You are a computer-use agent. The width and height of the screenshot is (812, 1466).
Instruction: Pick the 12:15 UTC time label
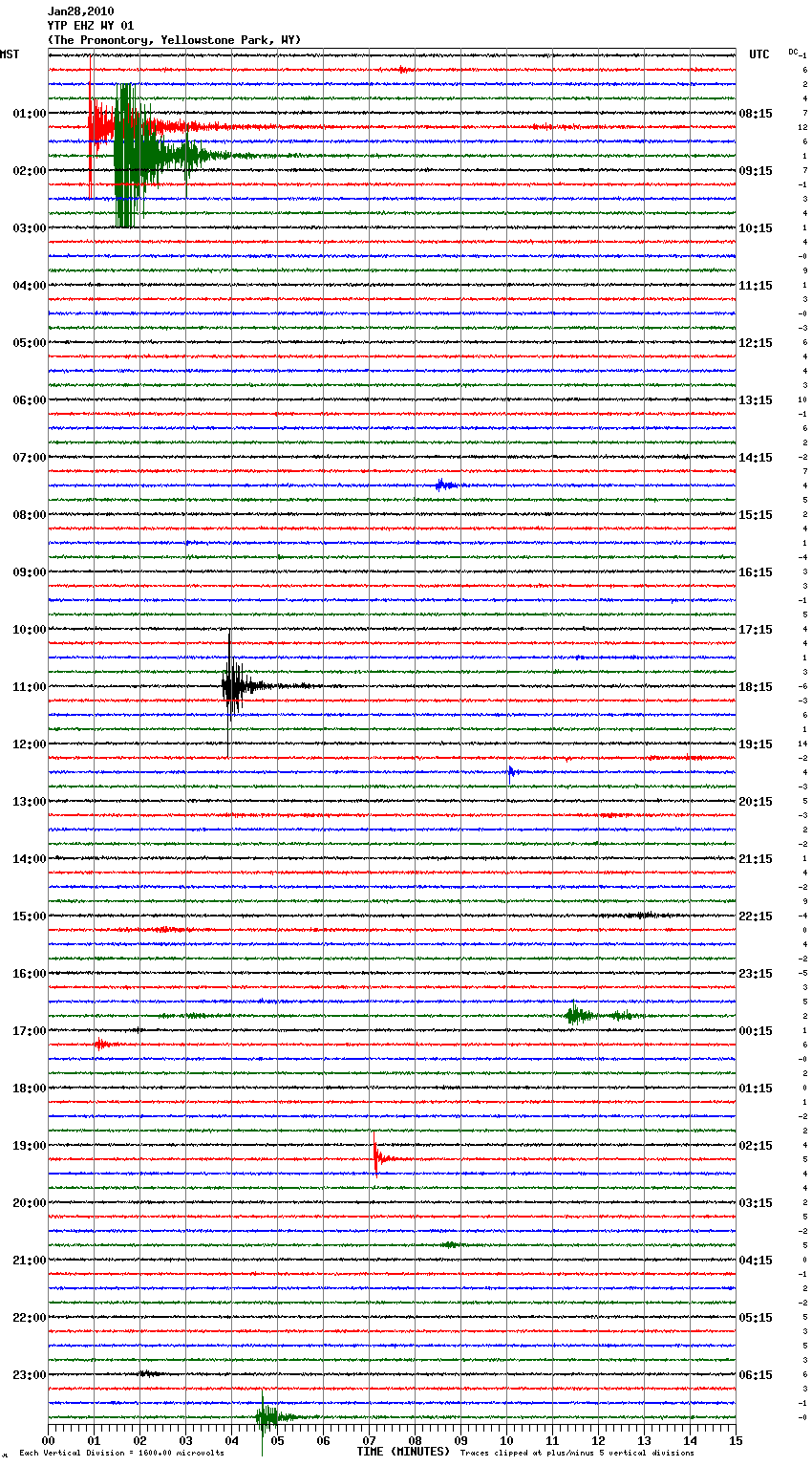tap(756, 343)
